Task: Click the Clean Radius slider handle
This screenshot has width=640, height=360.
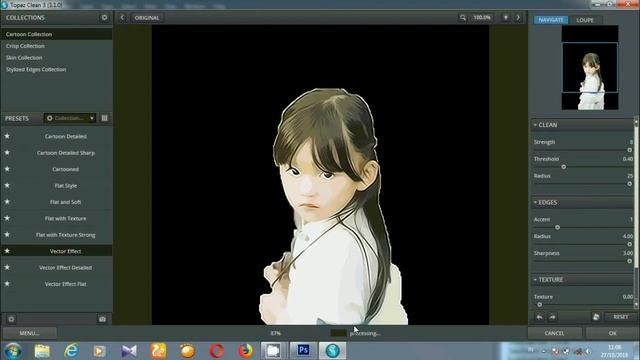Action: click(629, 184)
